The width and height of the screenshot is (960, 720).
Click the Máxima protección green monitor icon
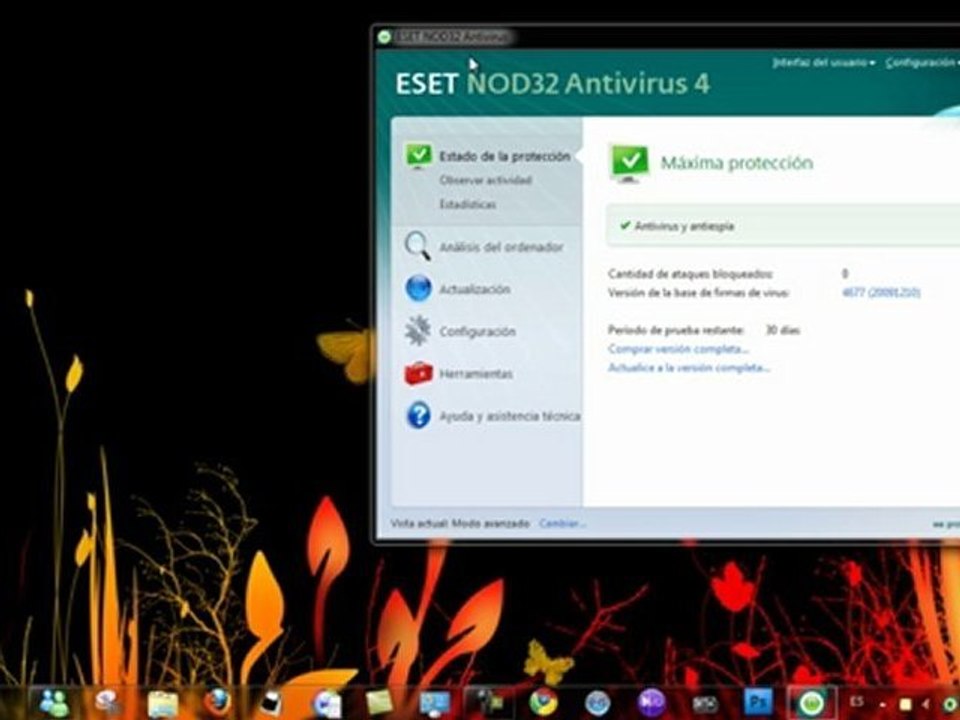pyautogui.click(x=629, y=163)
